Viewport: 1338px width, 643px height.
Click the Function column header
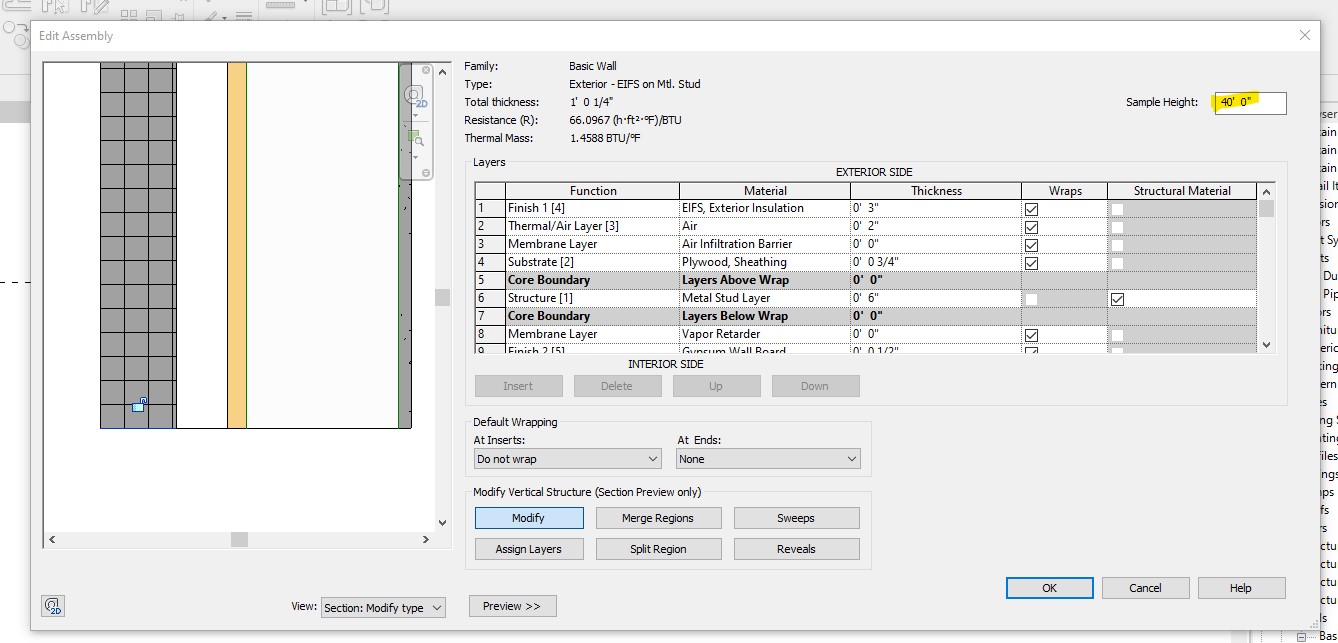592,191
